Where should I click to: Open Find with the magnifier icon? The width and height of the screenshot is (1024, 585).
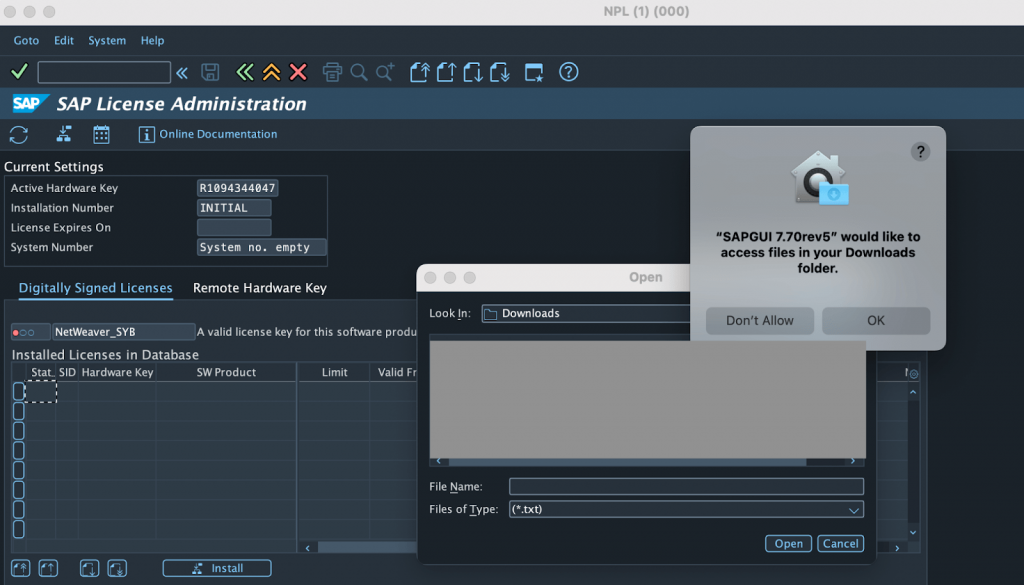pos(359,72)
